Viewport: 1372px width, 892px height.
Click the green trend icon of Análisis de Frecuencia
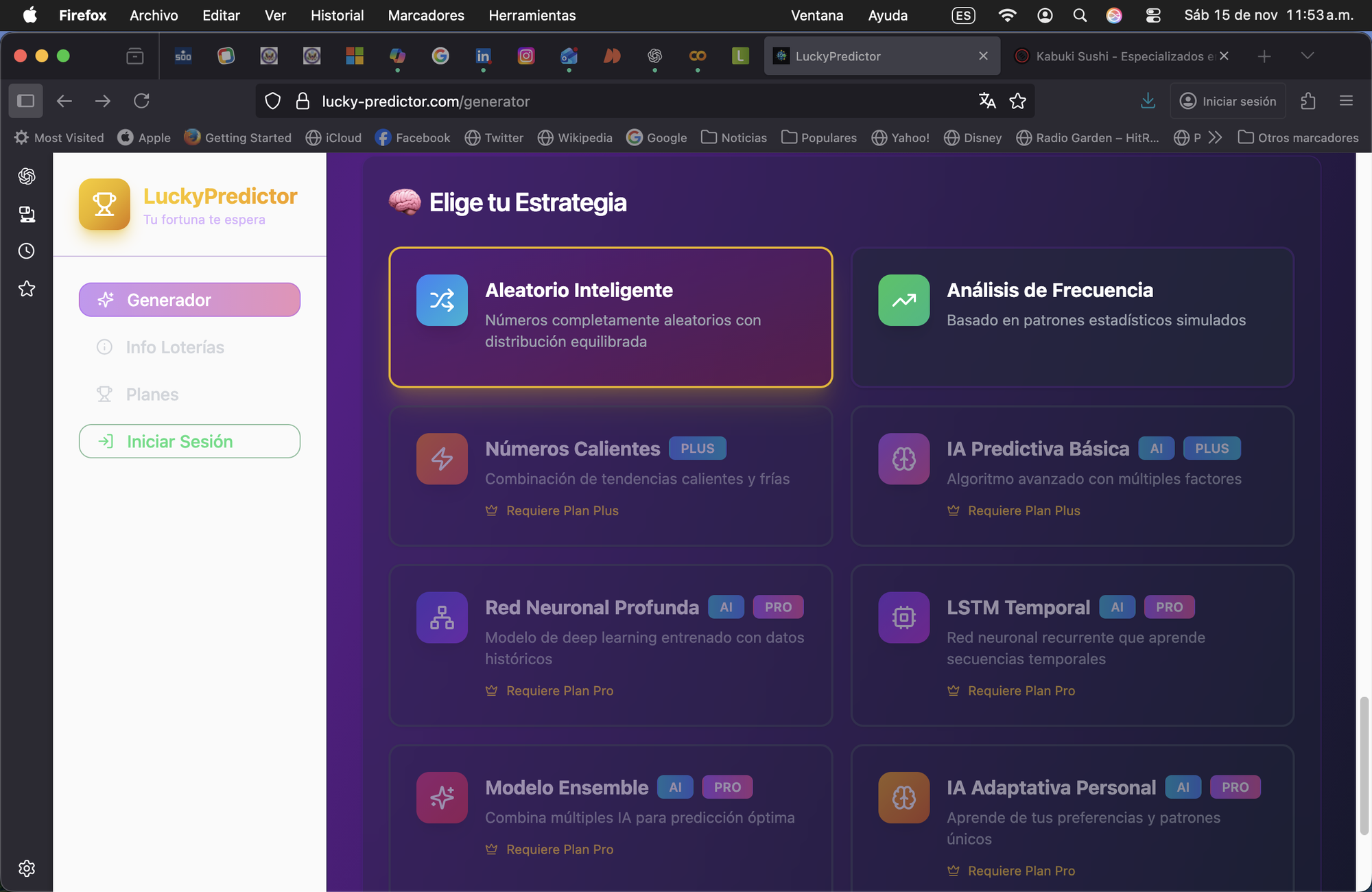point(903,300)
